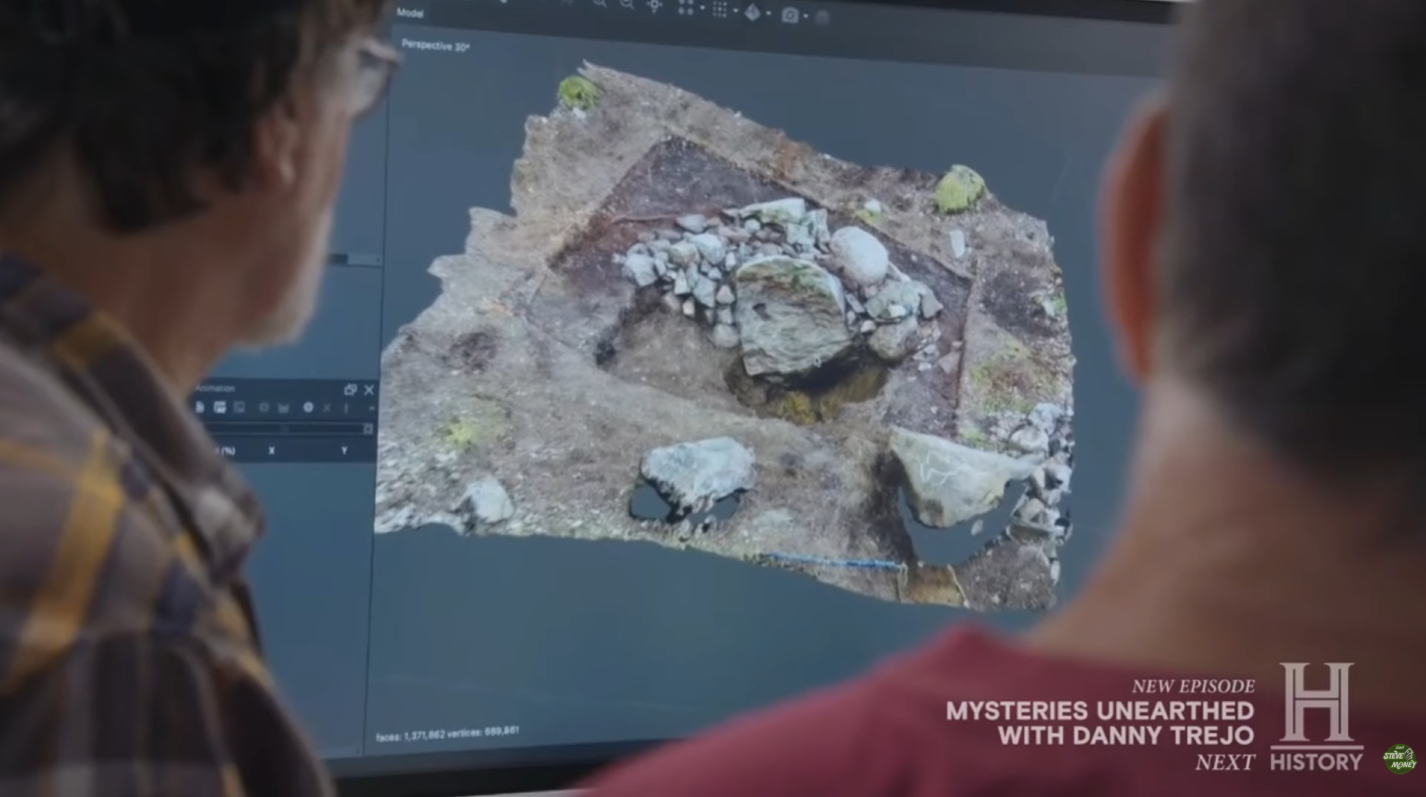Click the zoom out magnifier icon

pyautogui.click(x=627, y=5)
